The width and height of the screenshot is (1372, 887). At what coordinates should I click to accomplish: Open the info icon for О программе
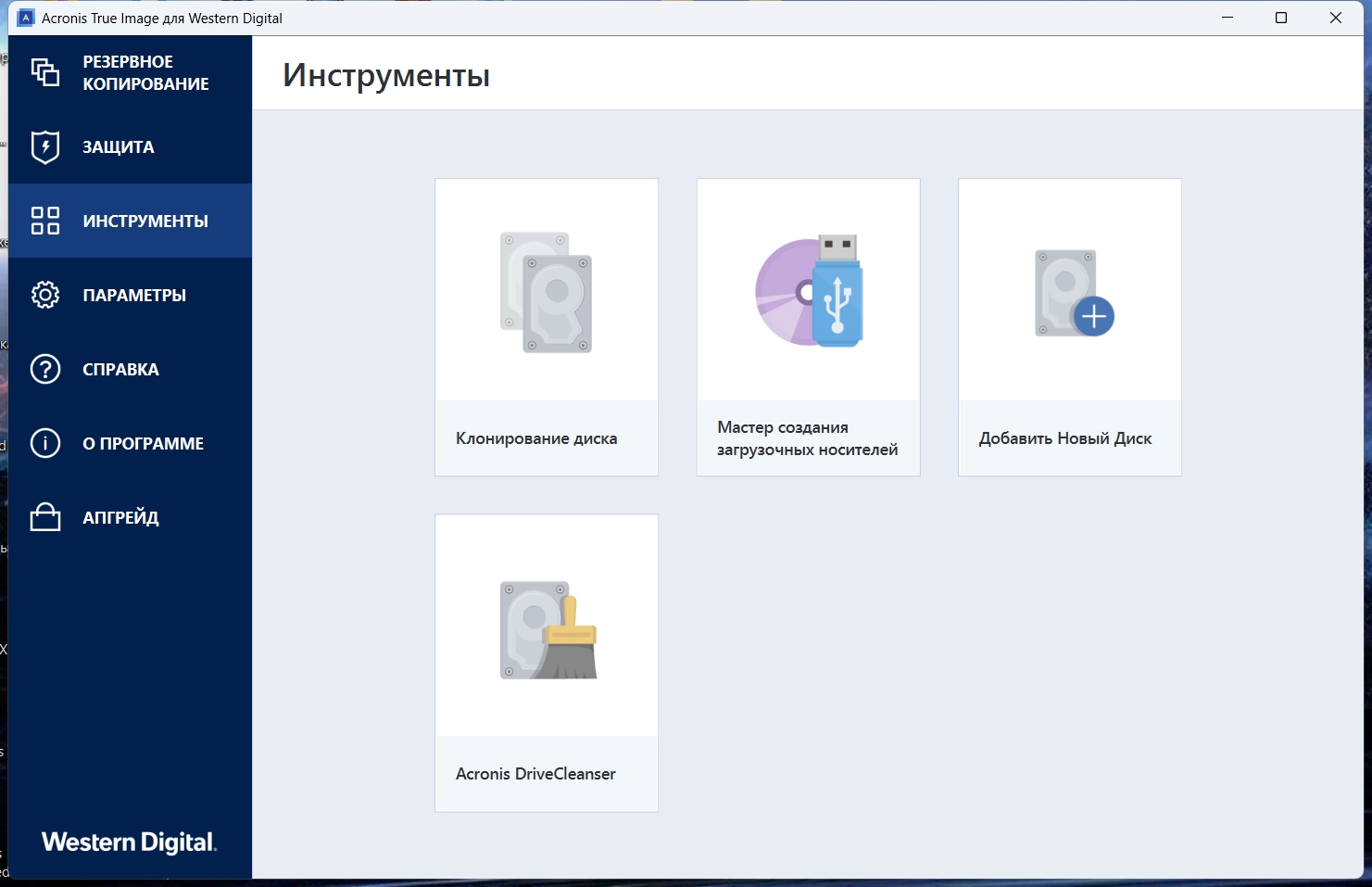pyautogui.click(x=44, y=443)
